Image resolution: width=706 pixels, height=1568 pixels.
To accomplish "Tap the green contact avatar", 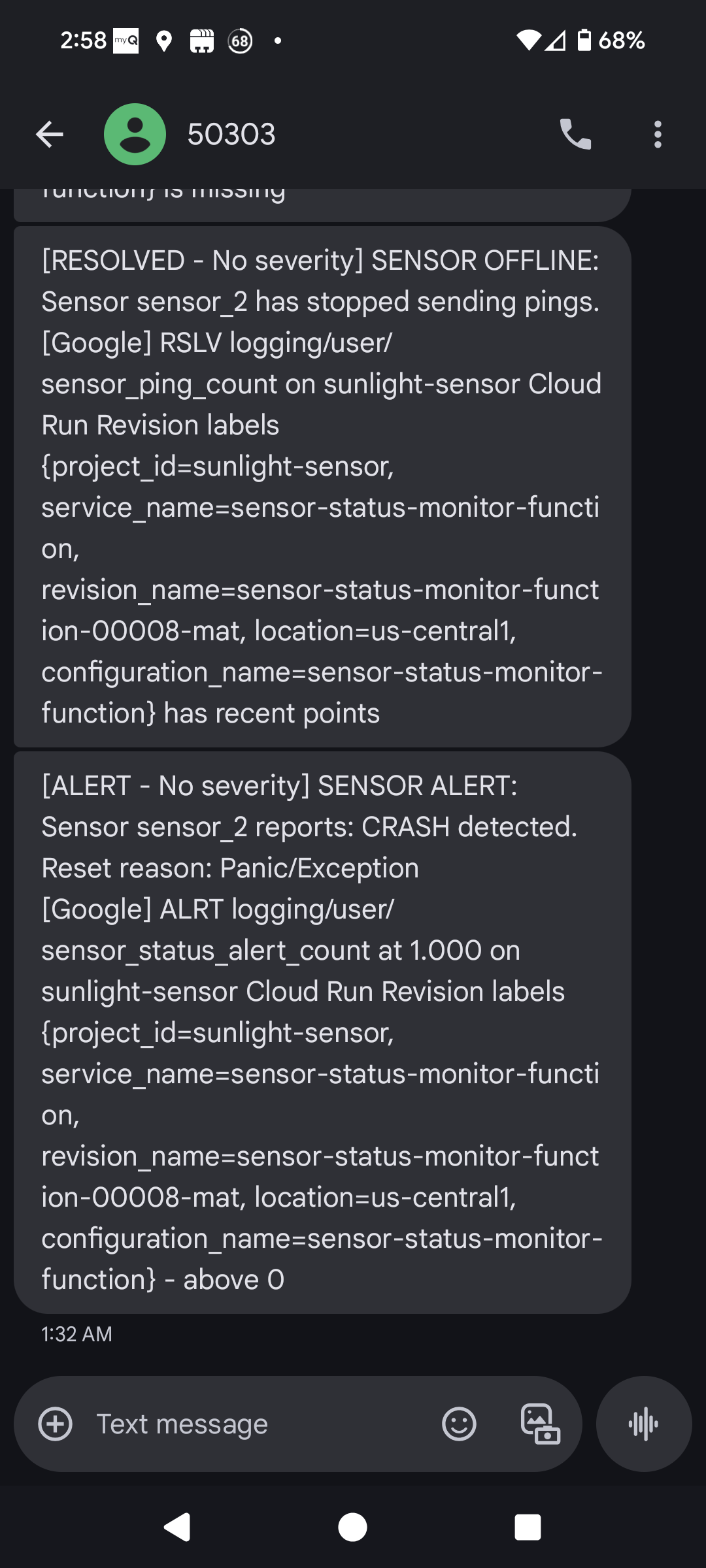I will pyautogui.click(x=135, y=135).
